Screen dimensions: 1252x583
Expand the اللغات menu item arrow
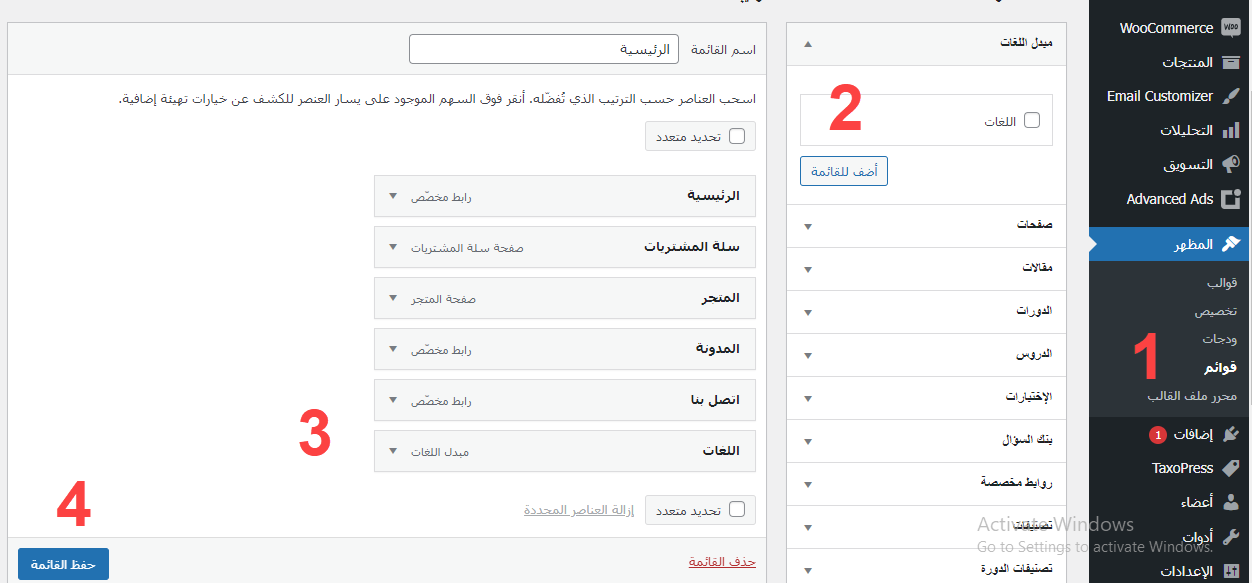tap(393, 452)
